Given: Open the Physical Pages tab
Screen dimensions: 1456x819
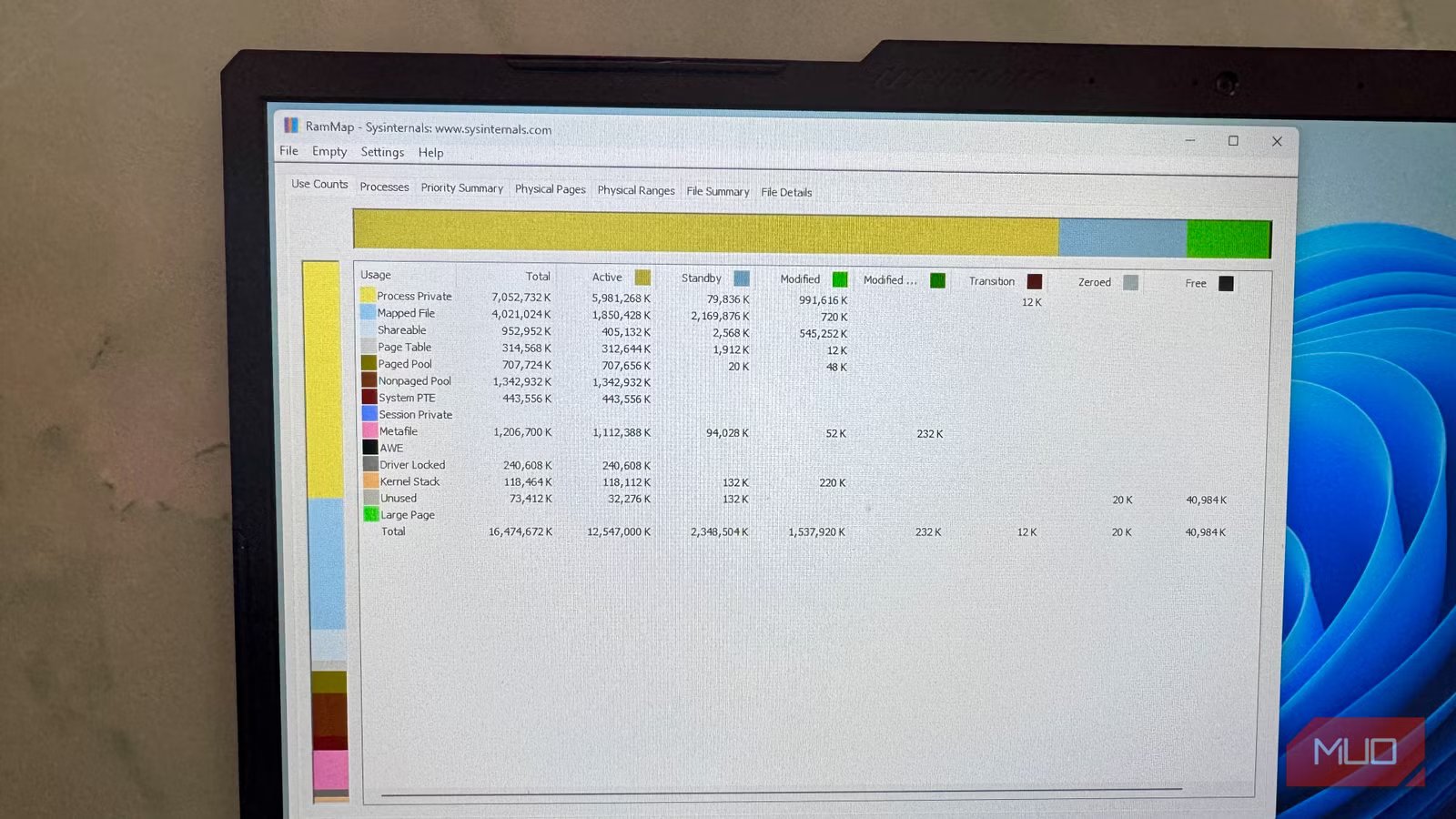Looking at the screenshot, I should (x=550, y=189).
